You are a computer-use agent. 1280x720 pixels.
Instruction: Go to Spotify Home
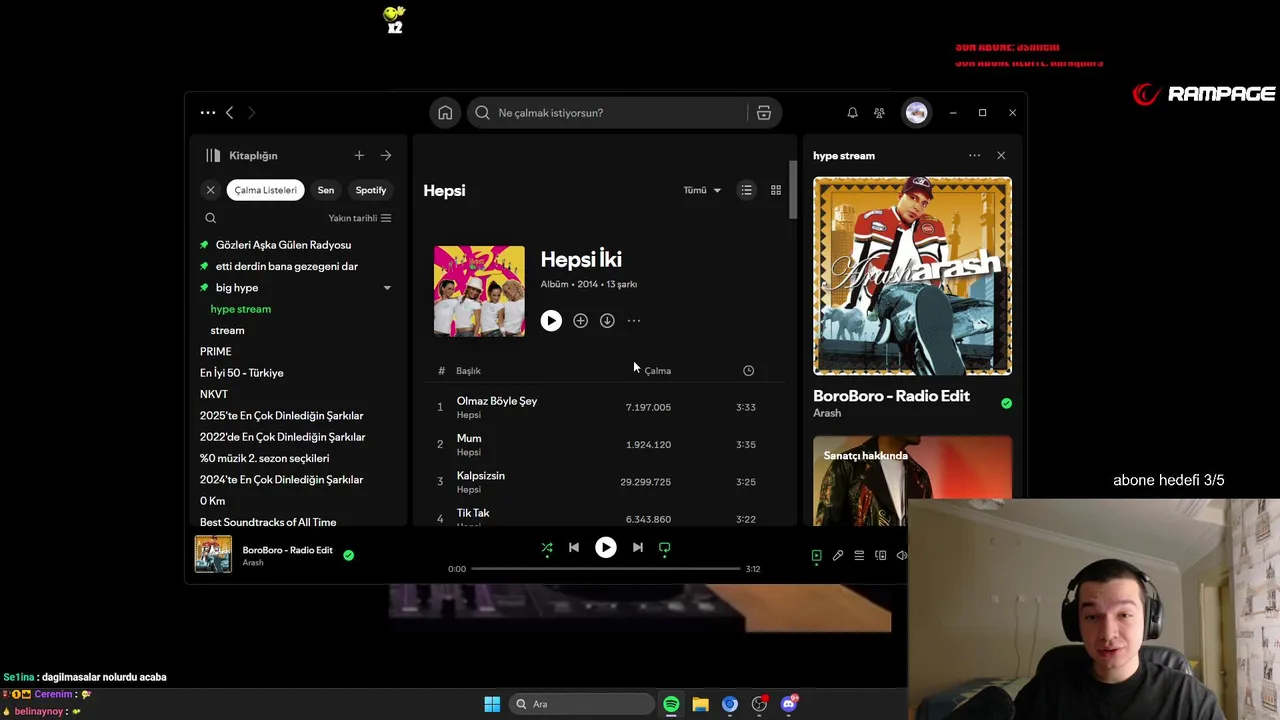pos(445,113)
